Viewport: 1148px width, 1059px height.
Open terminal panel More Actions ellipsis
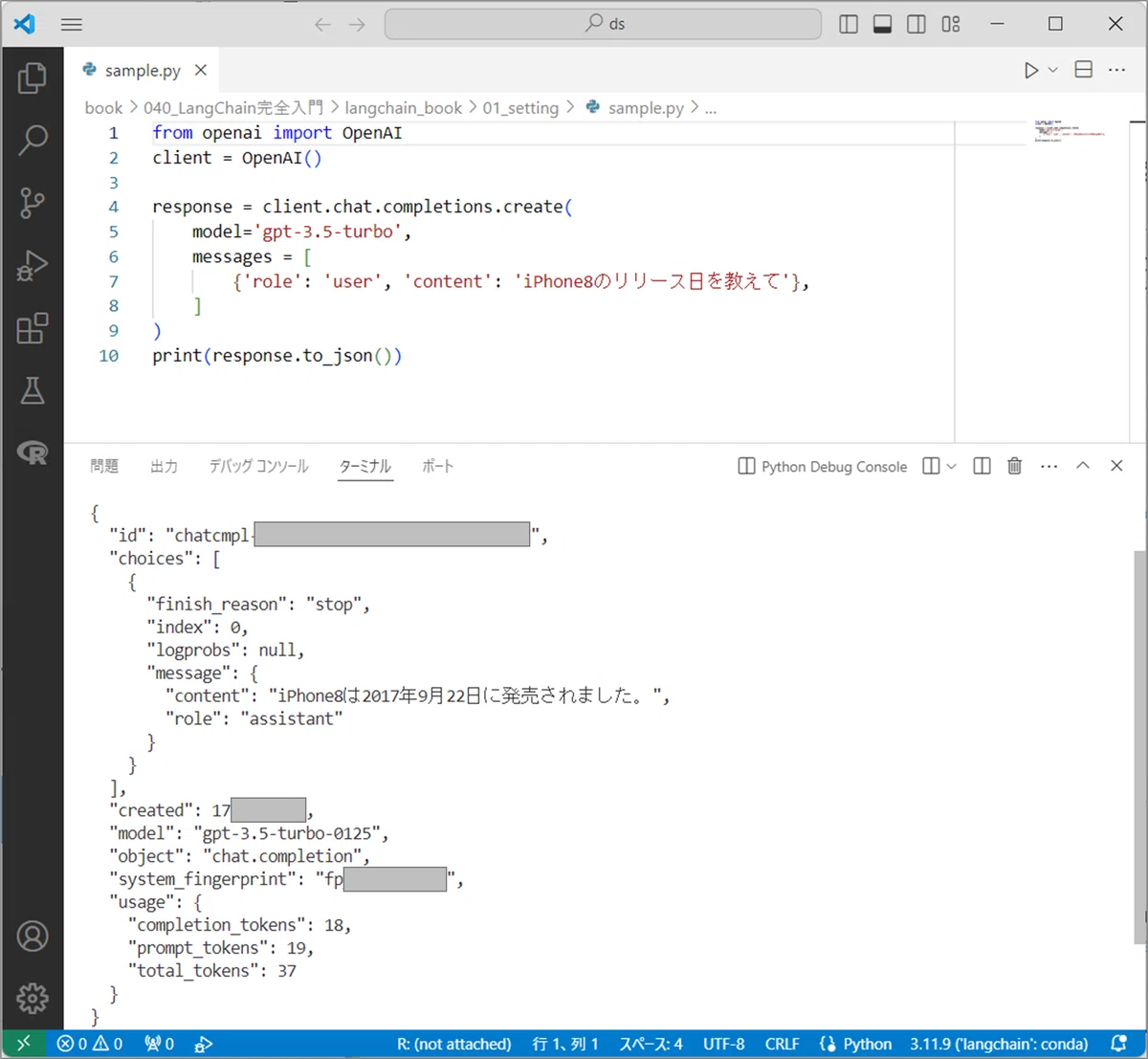coord(1049,466)
